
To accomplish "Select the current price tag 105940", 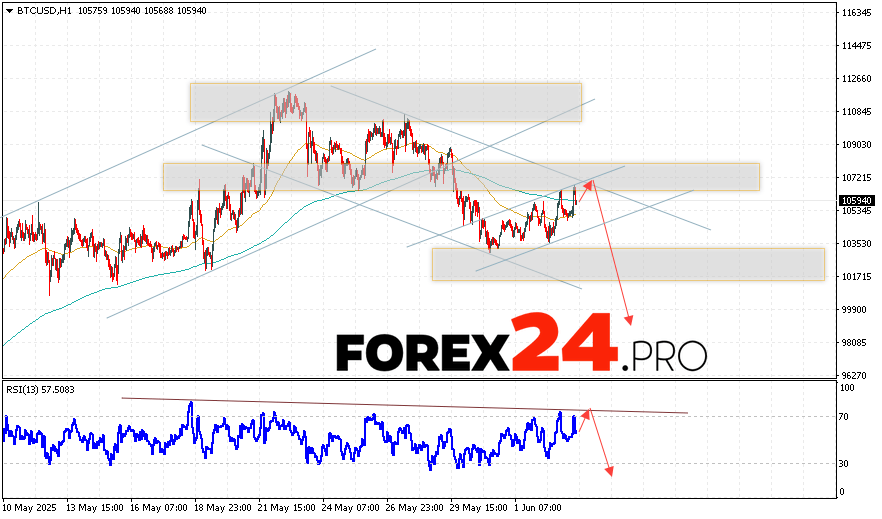I will (x=856, y=200).
